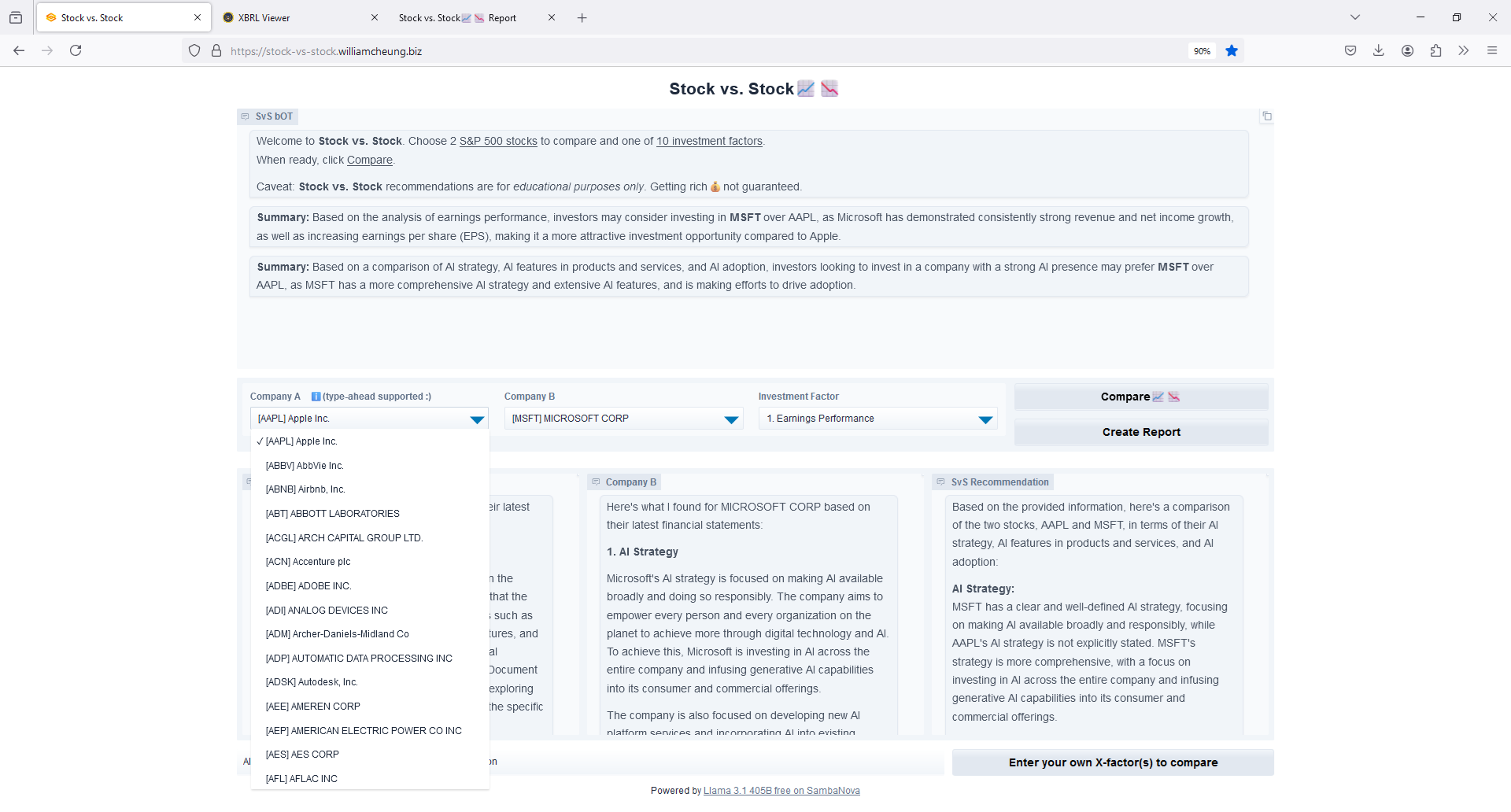Click the Company B panel label
The width and height of the screenshot is (1511, 812).
(x=624, y=482)
